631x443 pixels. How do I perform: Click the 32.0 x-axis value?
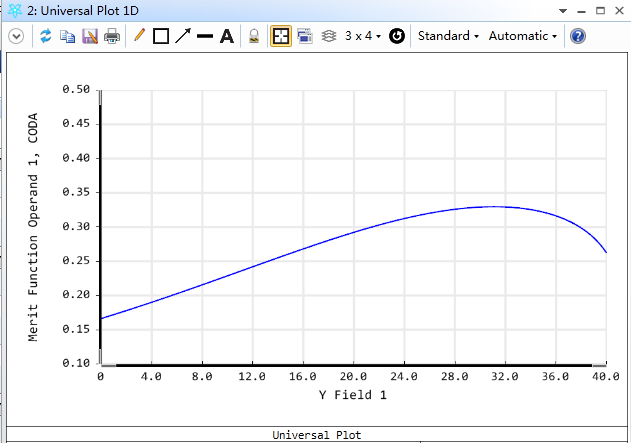[x=505, y=377]
